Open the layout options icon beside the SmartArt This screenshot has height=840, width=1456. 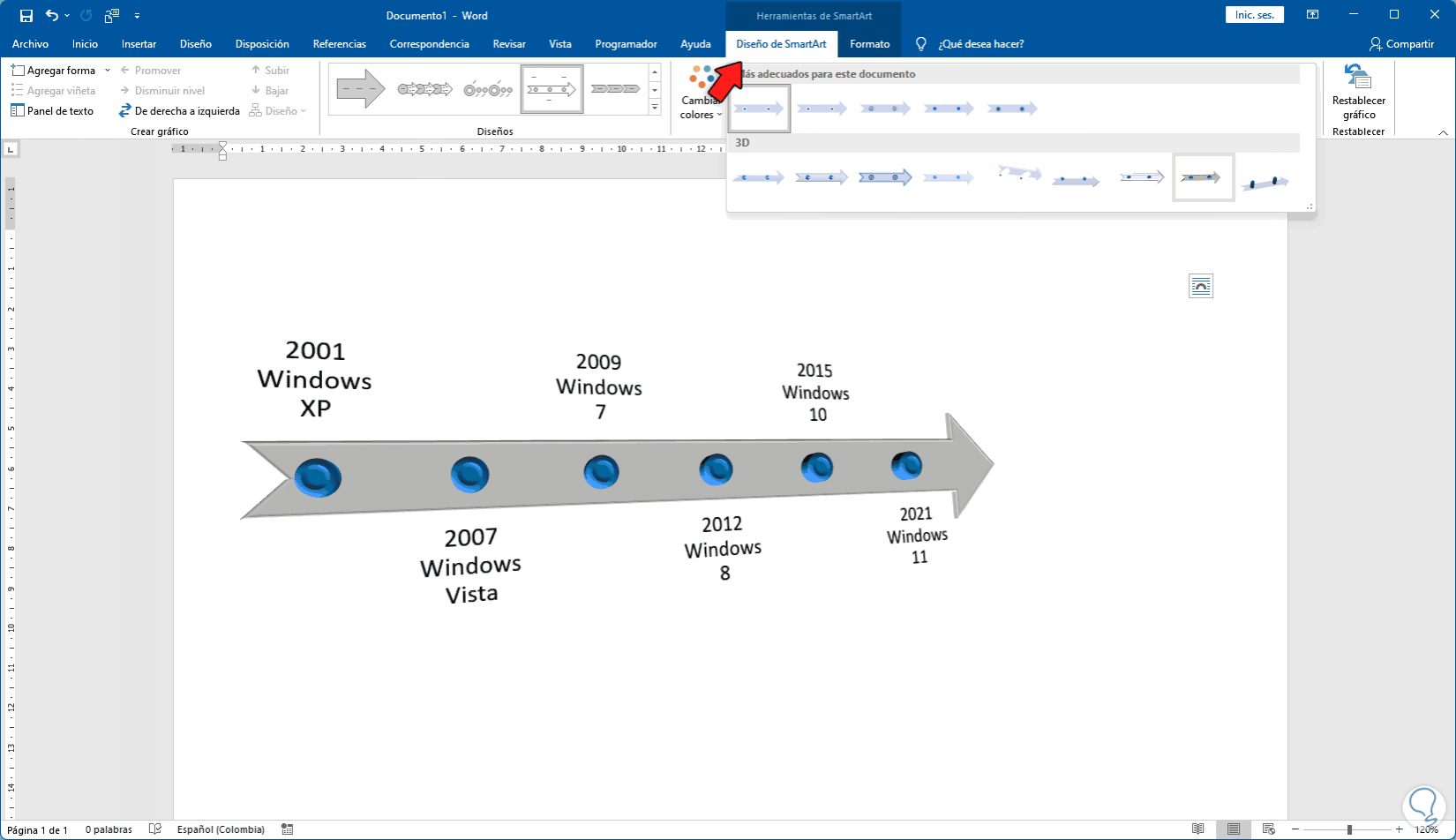point(1201,286)
